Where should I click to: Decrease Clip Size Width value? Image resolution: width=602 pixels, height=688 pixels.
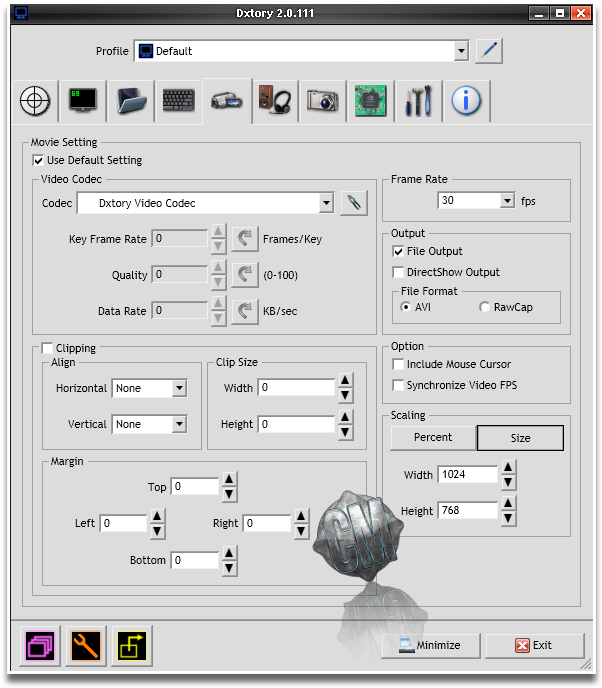[x=345, y=395]
